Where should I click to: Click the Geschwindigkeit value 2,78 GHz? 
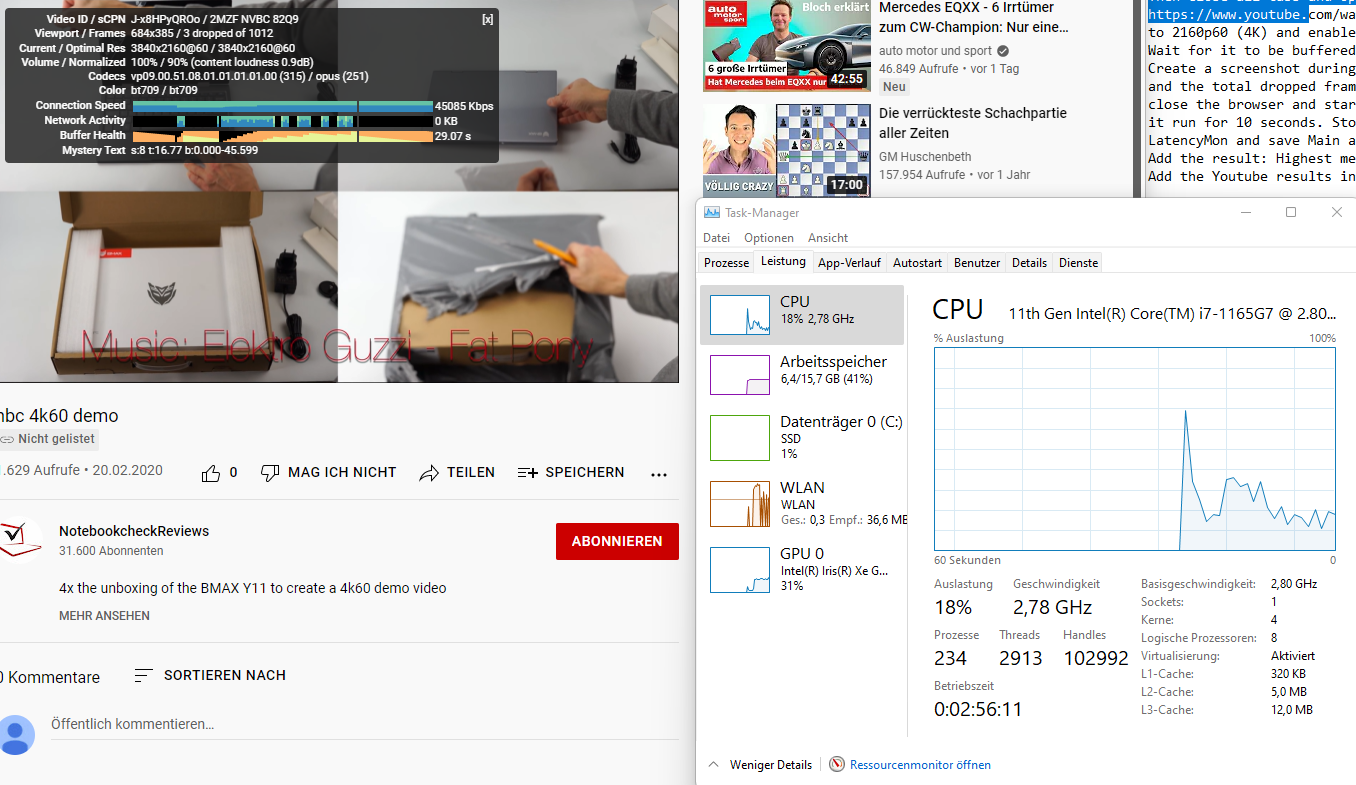tap(1052, 607)
